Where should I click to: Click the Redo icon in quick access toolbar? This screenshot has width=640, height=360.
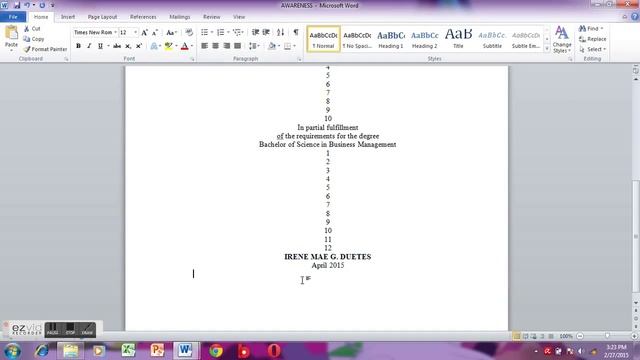(x=42, y=5)
